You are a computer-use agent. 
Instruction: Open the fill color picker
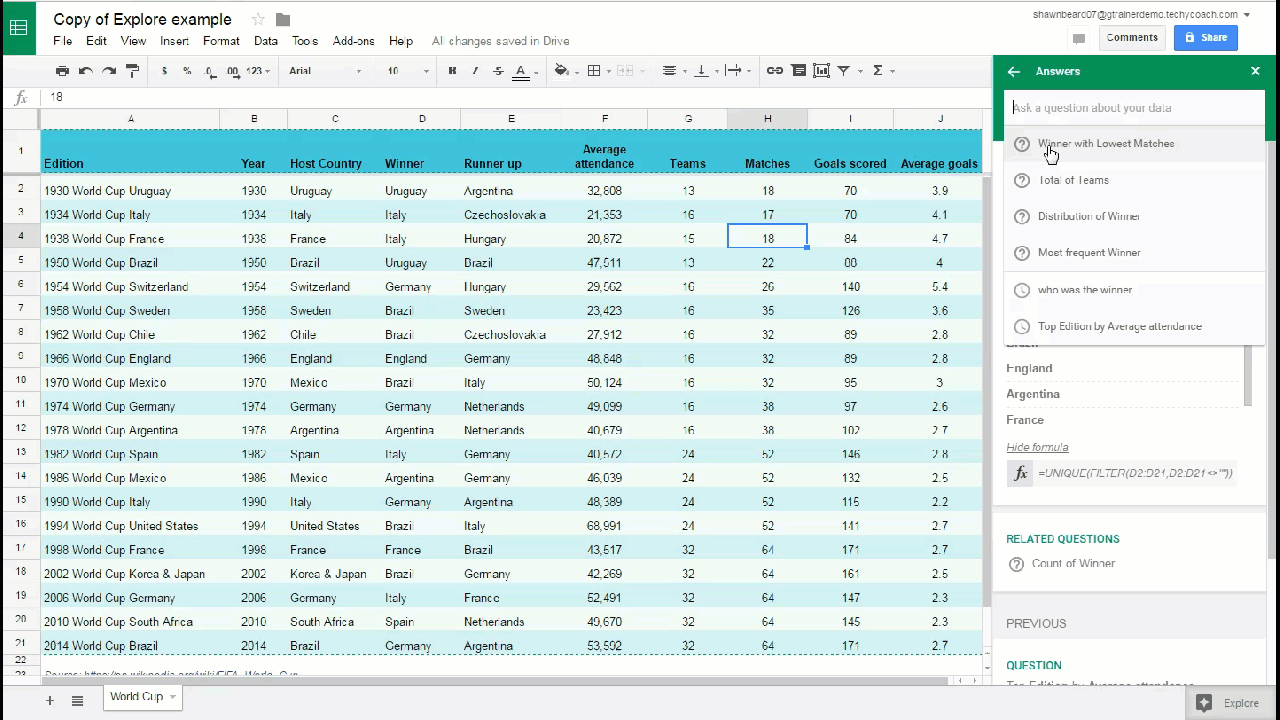(x=562, y=71)
